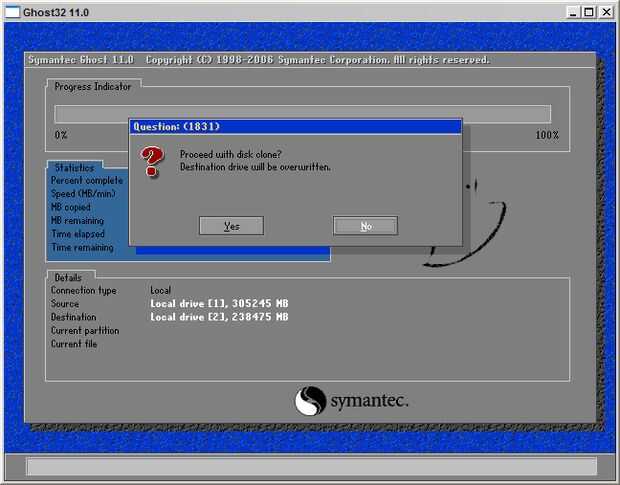Click the '0%' progress label
The height and width of the screenshot is (485, 620).
point(61,135)
